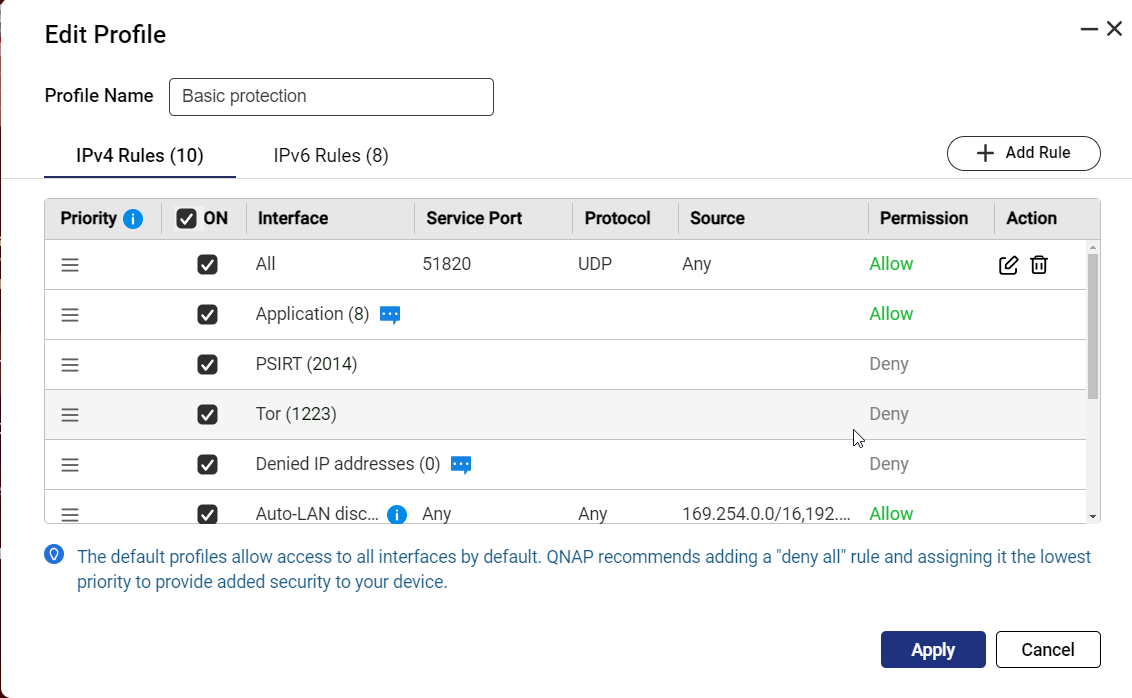Viewport: 1132px width, 698px height.
Task: Uncheck the Tor (1223) rule
Action: pyautogui.click(x=207, y=415)
